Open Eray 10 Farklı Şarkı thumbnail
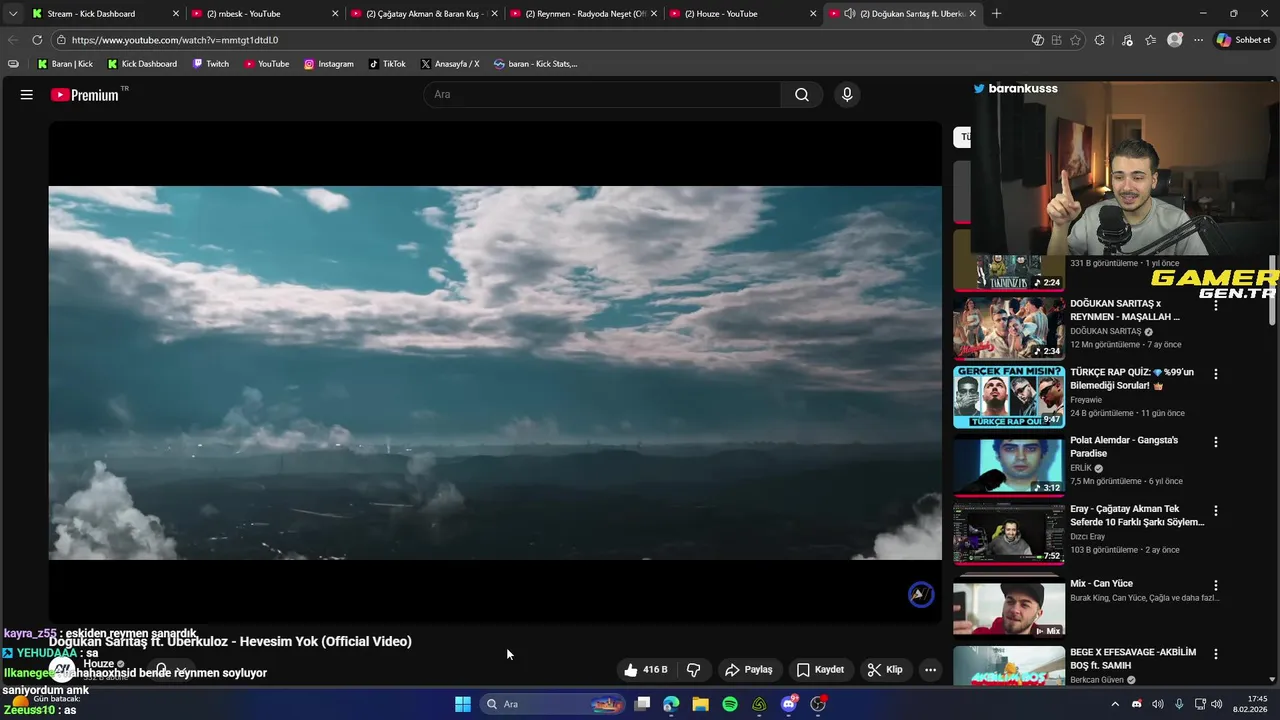This screenshot has height=720, width=1280. (1008, 533)
